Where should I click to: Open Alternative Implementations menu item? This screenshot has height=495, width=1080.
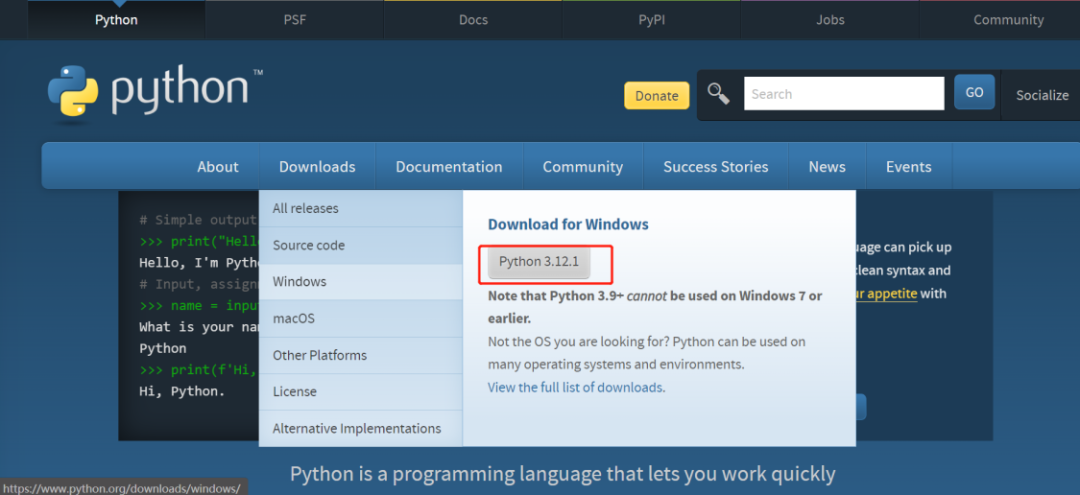point(356,428)
